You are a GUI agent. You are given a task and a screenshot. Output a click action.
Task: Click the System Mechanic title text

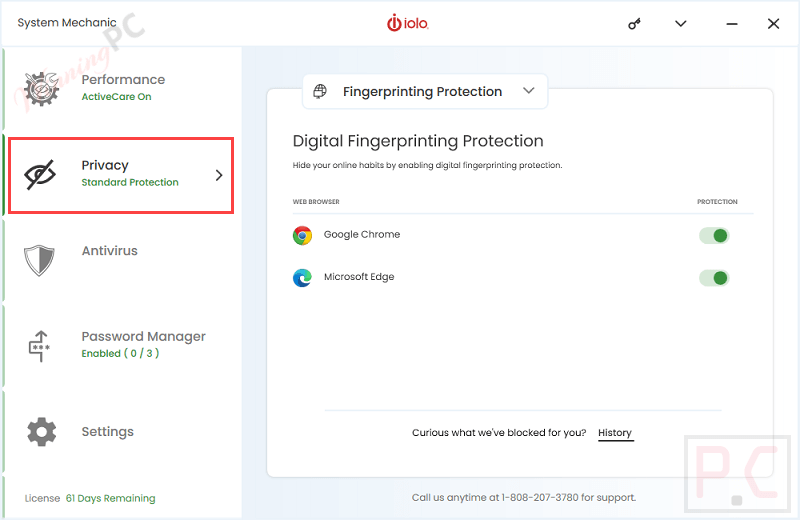(67, 22)
